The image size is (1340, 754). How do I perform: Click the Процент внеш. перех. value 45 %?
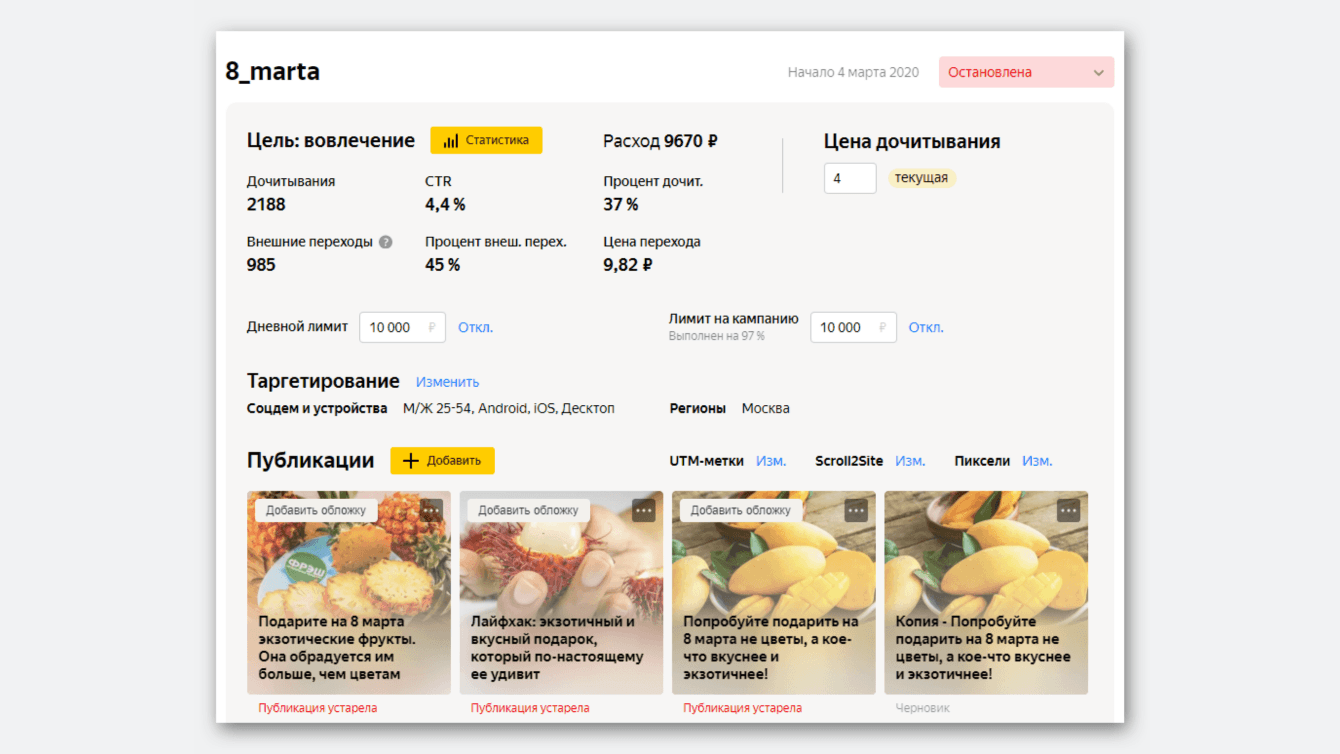click(443, 265)
